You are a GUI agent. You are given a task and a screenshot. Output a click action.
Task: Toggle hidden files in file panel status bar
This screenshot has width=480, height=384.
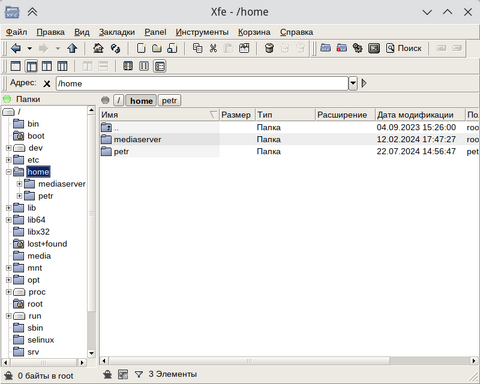(x=107, y=374)
